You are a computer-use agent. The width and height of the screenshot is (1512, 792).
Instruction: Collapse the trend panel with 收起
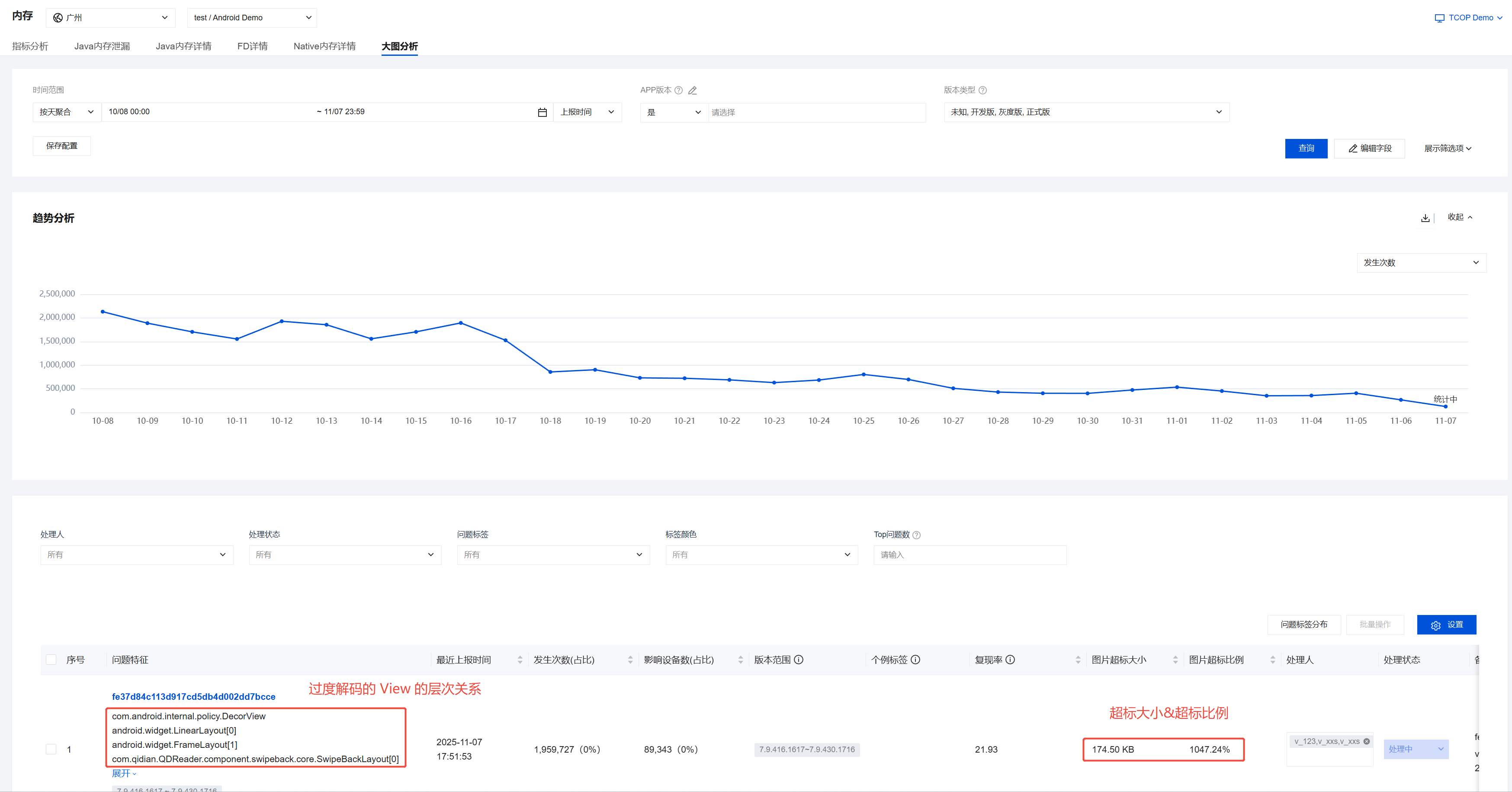pos(1460,217)
